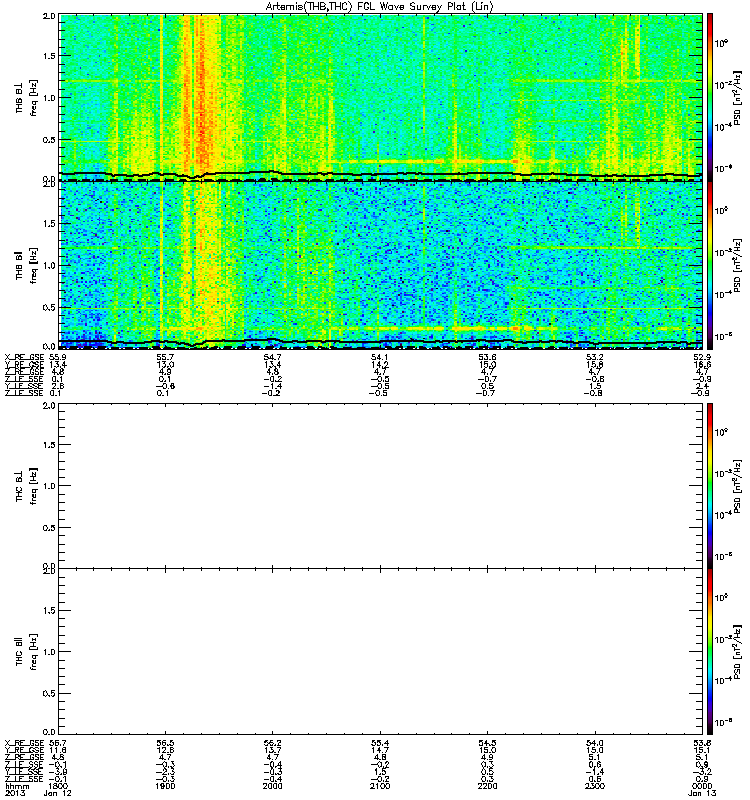Click the THC X_RE_GSE value 56.7

pos(56,743)
